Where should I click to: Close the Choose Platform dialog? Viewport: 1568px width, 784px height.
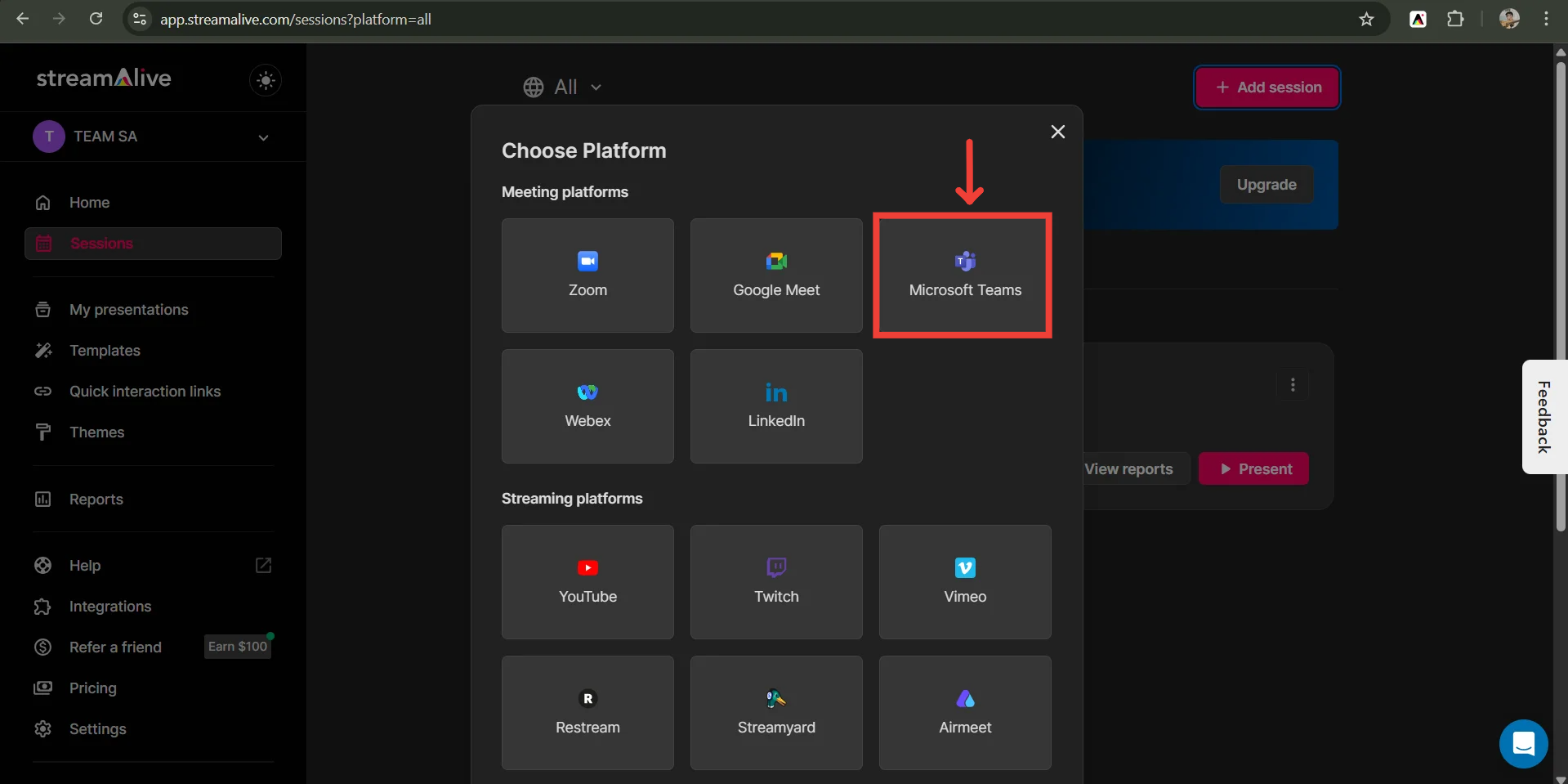click(x=1058, y=132)
